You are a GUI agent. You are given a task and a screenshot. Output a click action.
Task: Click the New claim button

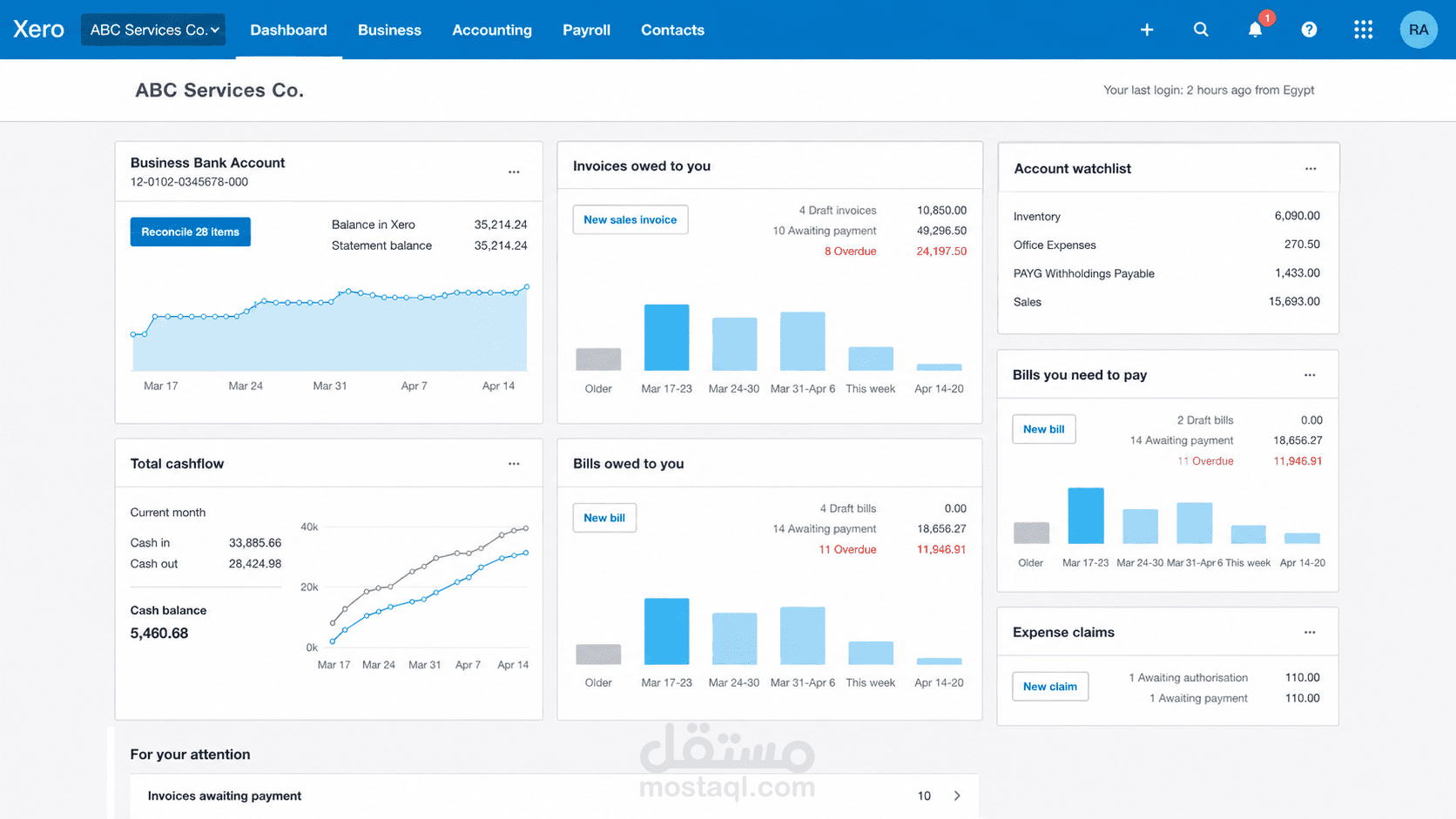1050,687
